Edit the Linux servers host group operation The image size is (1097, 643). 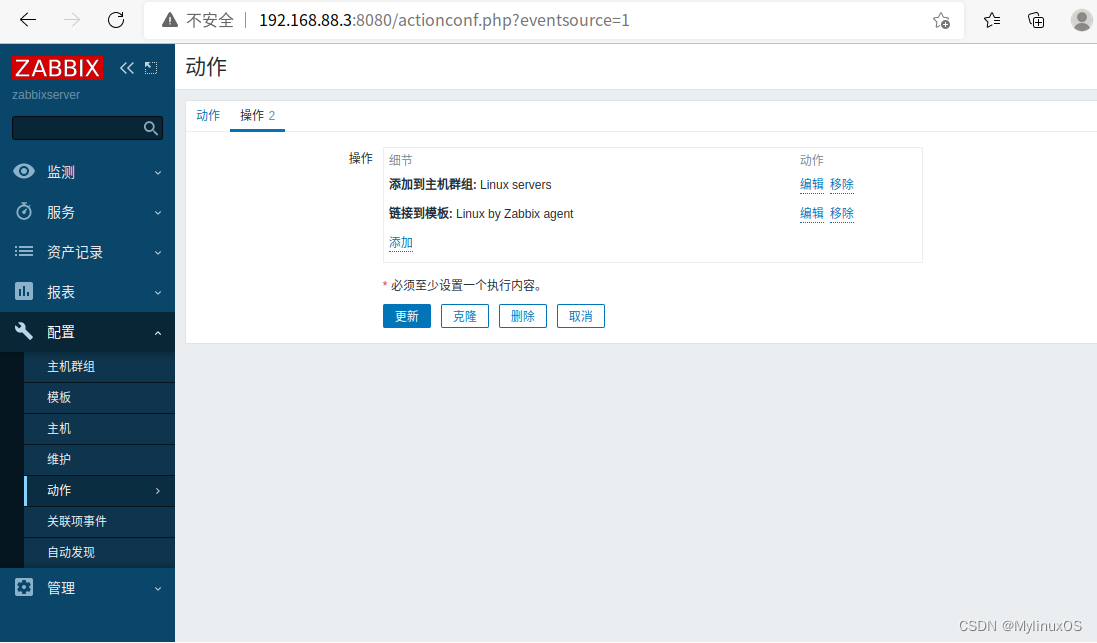click(x=812, y=184)
